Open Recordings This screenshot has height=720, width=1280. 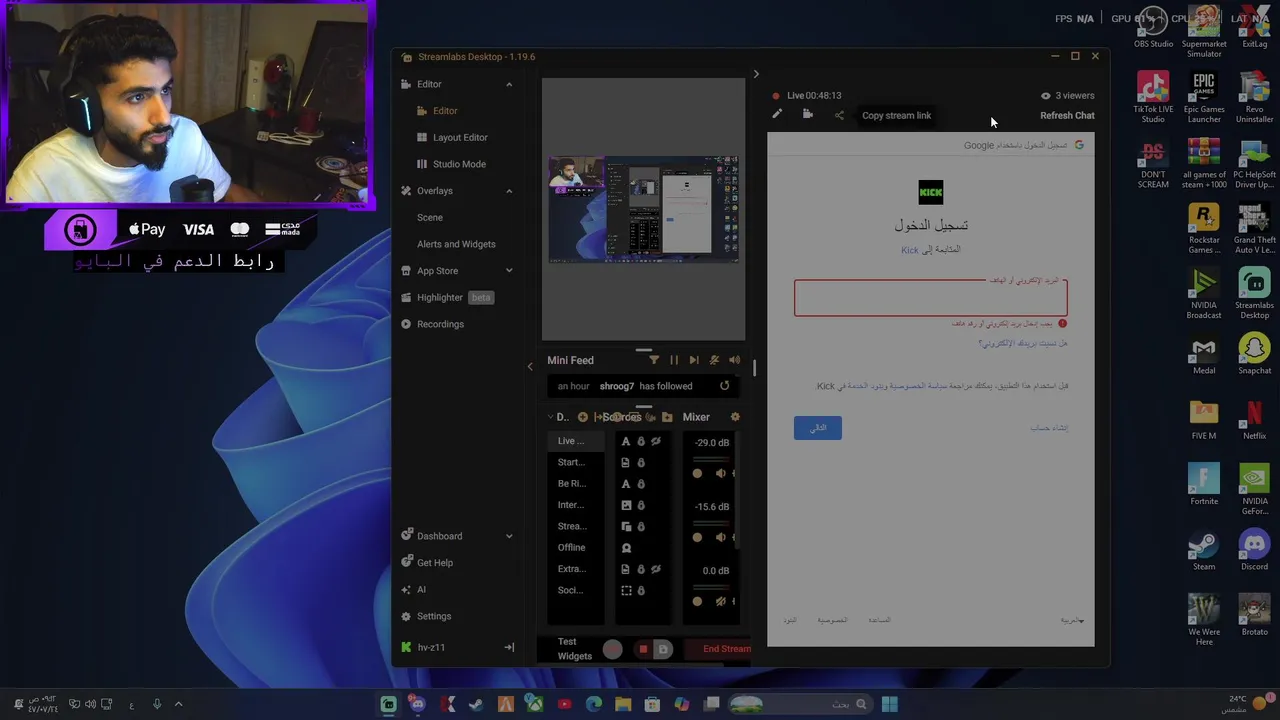click(x=440, y=324)
